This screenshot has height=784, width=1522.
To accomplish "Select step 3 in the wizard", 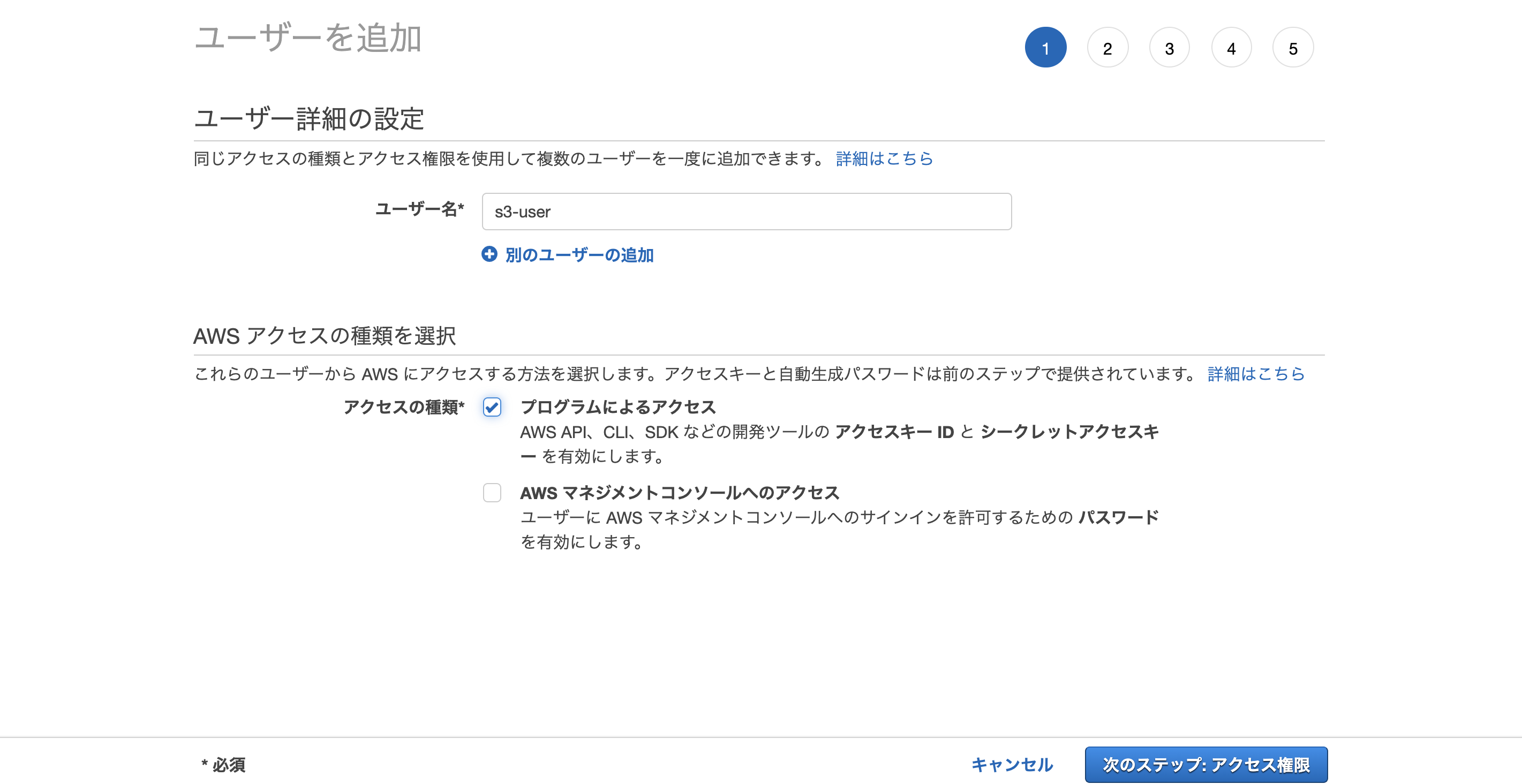I will pyautogui.click(x=1169, y=48).
